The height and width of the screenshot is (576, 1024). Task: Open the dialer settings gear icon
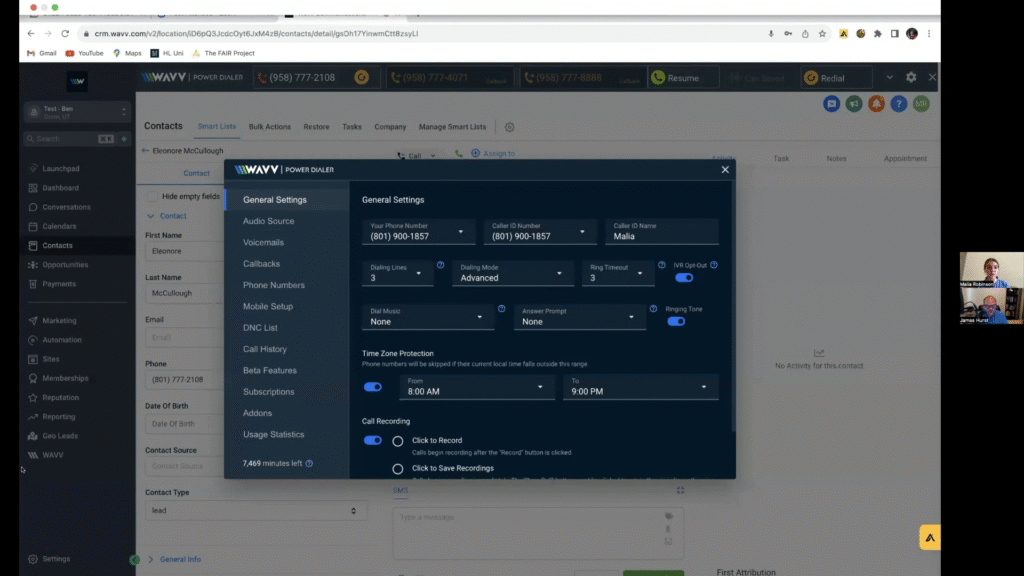(x=911, y=77)
